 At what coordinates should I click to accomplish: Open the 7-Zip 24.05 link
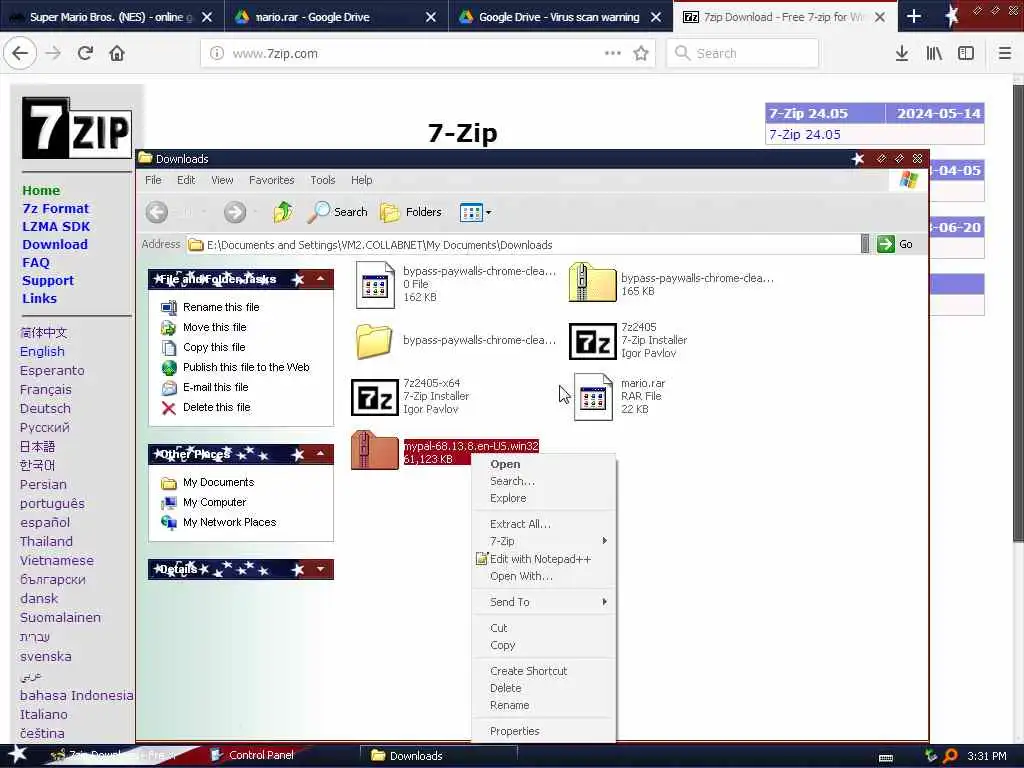coord(805,135)
